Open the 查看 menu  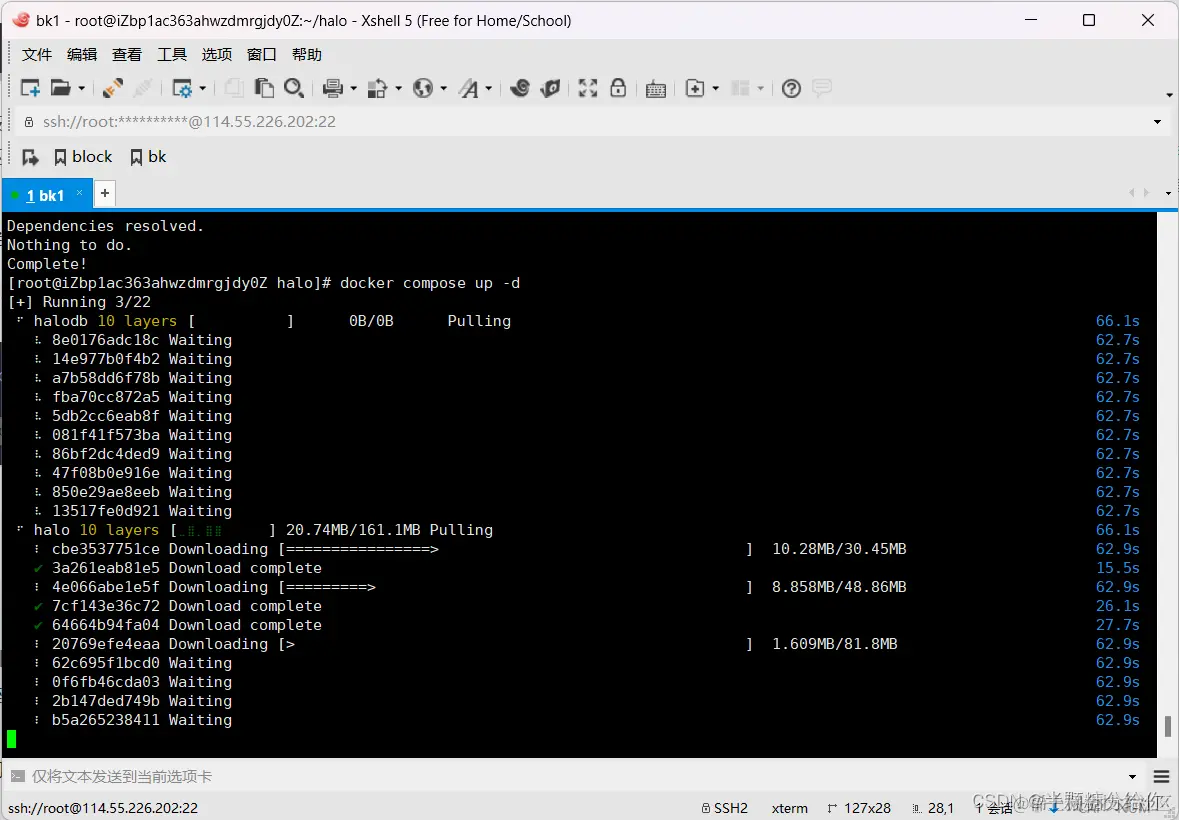127,54
